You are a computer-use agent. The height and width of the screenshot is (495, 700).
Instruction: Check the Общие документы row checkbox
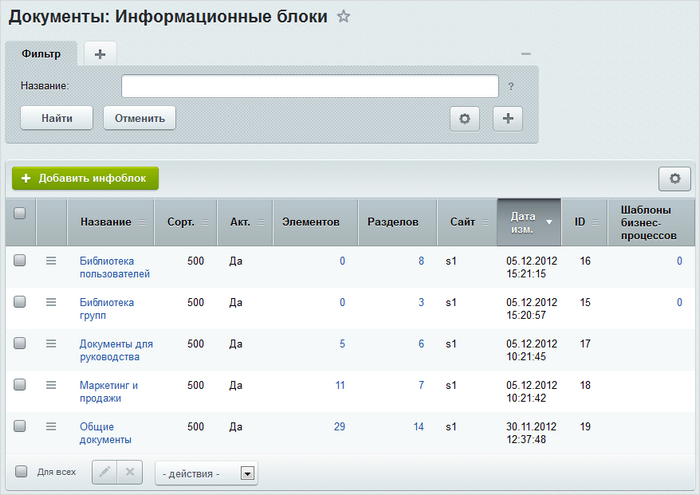[20, 426]
